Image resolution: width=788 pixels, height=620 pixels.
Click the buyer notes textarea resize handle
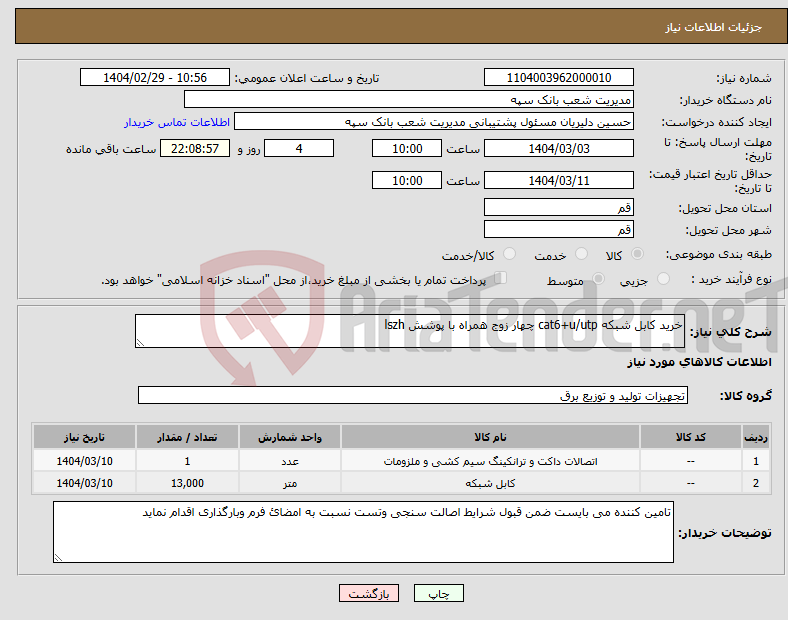tap(58, 558)
